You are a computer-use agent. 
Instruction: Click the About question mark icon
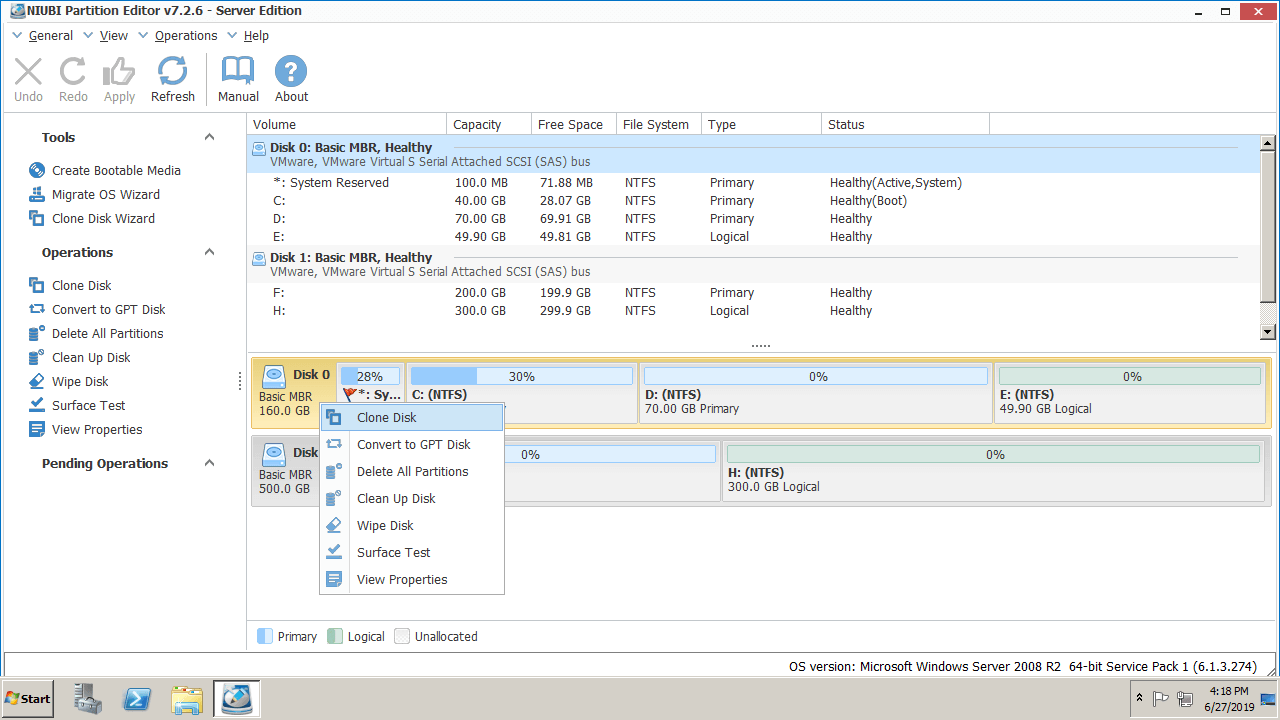pyautogui.click(x=291, y=72)
